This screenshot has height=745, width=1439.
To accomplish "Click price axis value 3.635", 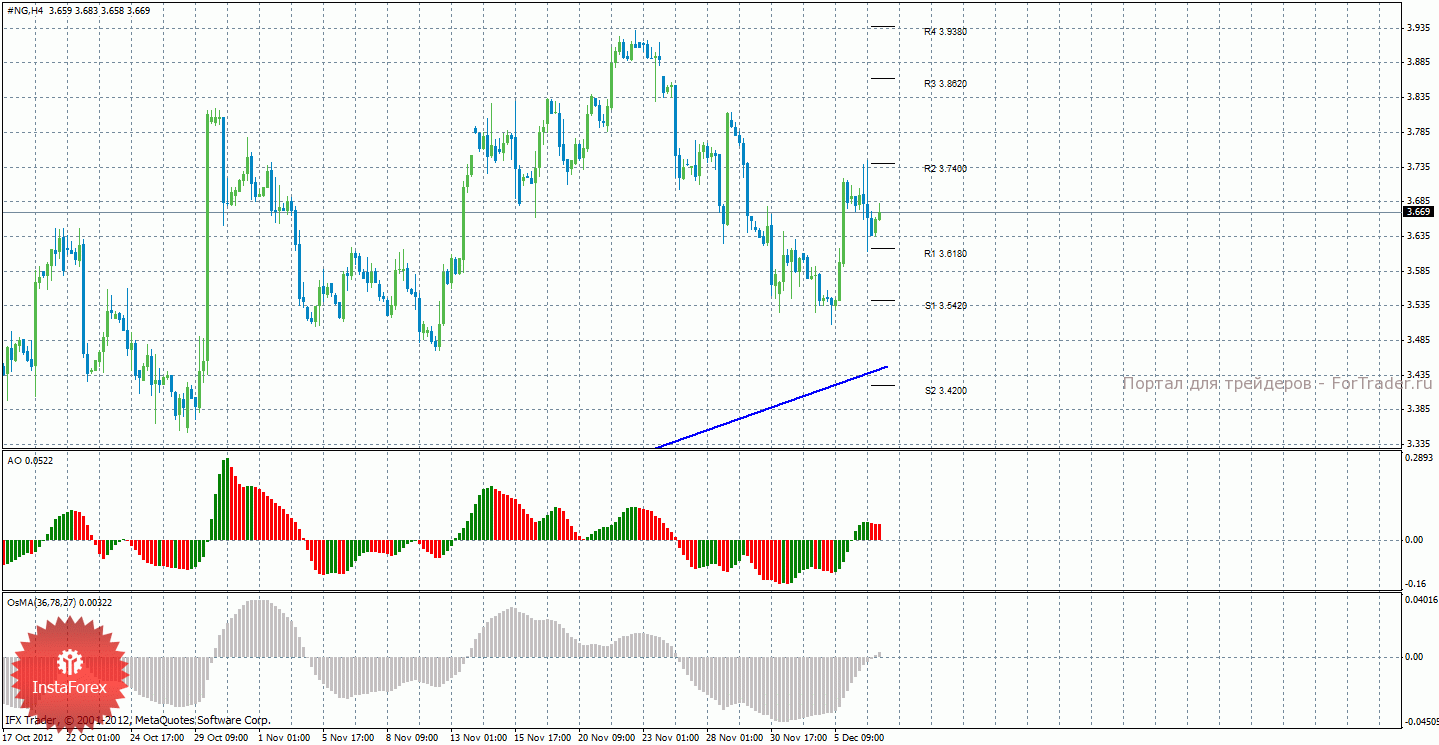I will 1417,236.
